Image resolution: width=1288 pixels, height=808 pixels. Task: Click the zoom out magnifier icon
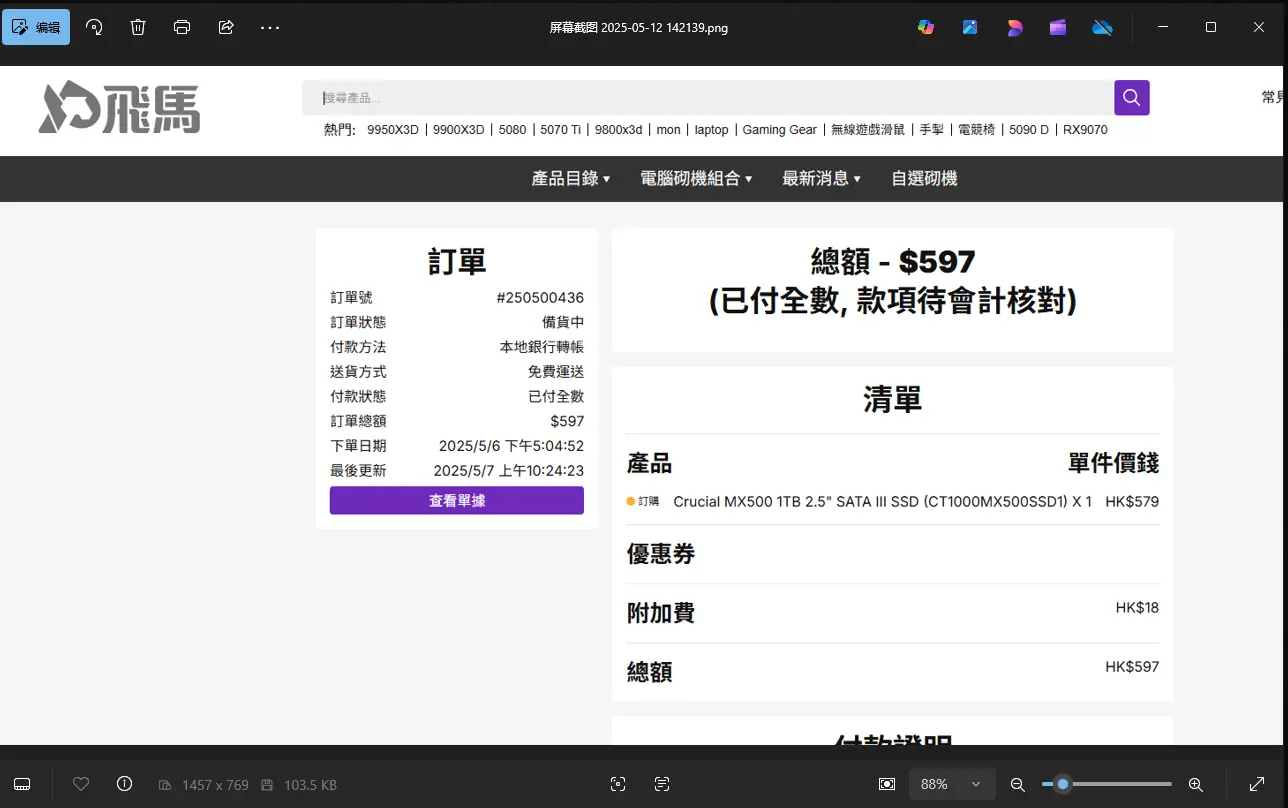[x=1018, y=784]
